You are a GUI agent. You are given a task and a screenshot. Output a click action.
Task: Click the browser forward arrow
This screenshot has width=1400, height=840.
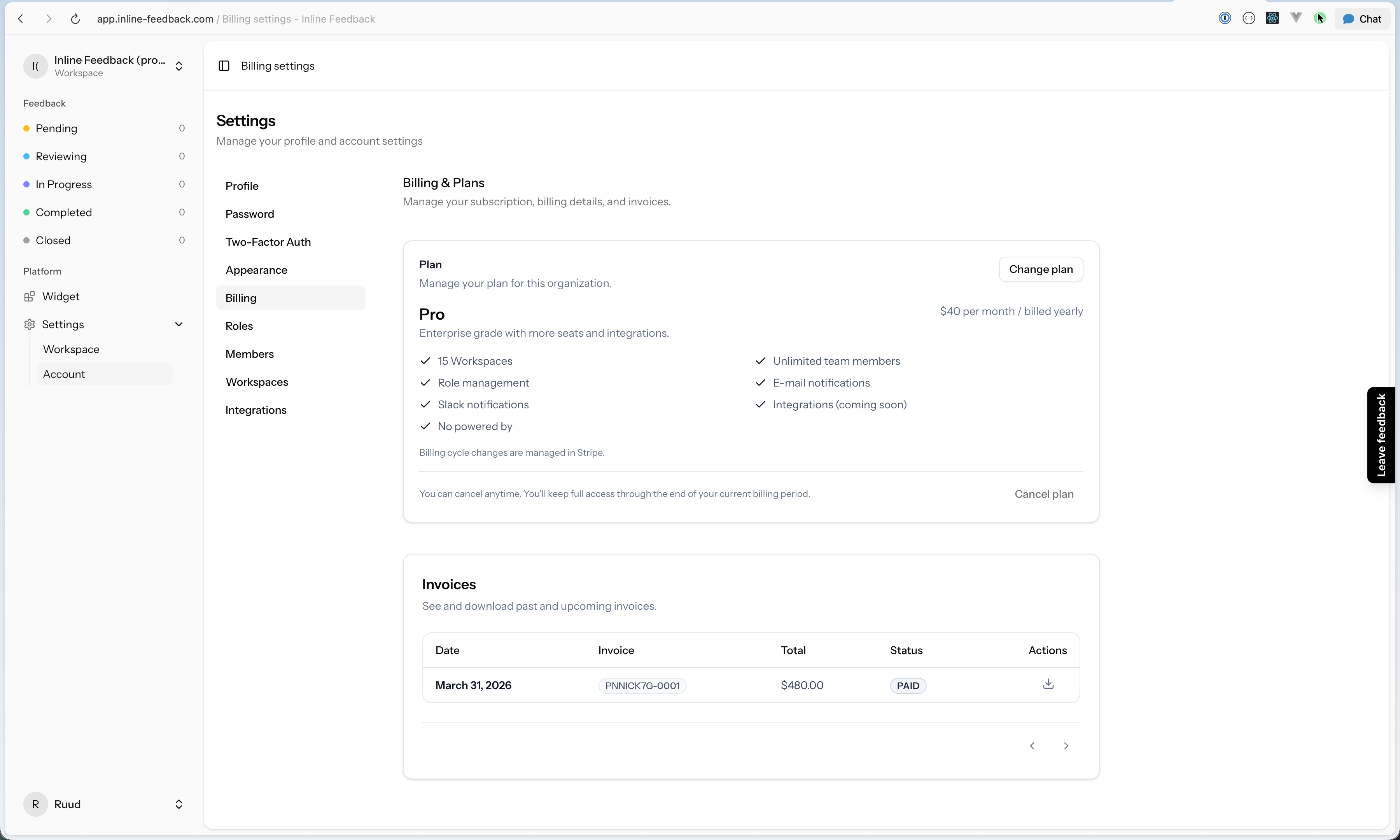[49, 19]
